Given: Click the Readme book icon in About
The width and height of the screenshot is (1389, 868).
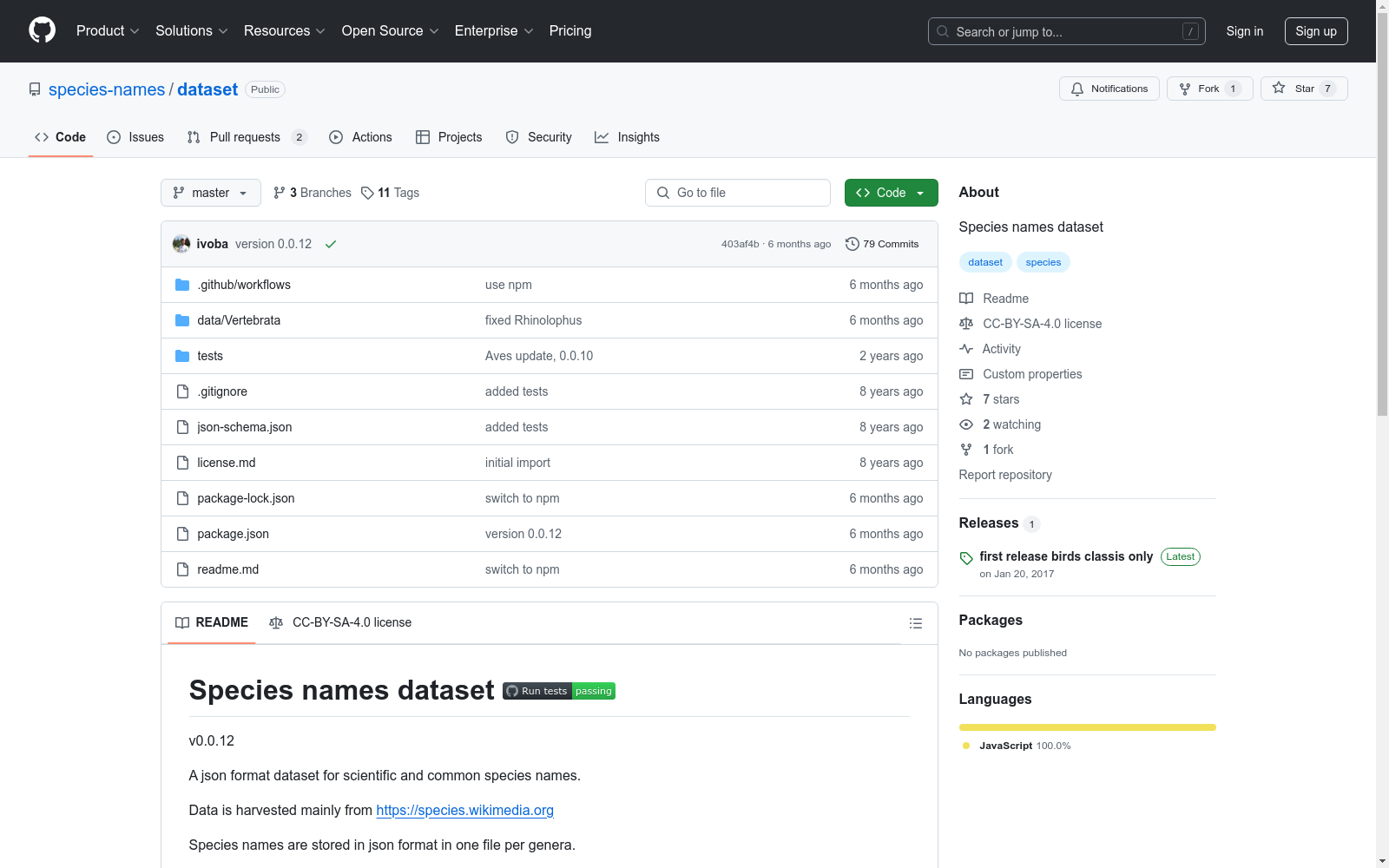Looking at the screenshot, I should 966,299.
